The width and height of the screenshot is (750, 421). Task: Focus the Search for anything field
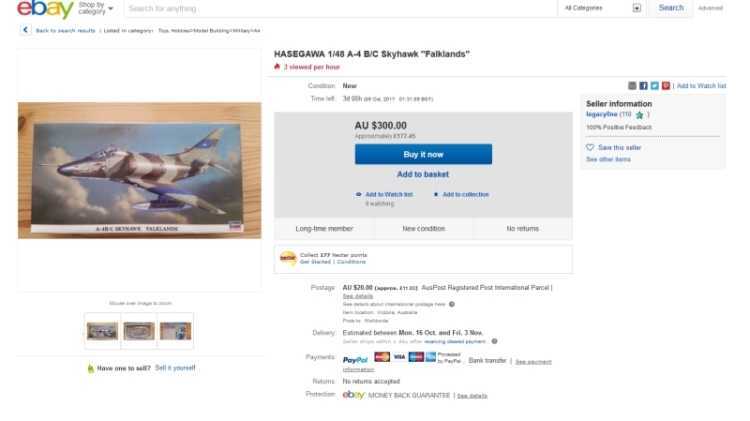[x=341, y=9]
